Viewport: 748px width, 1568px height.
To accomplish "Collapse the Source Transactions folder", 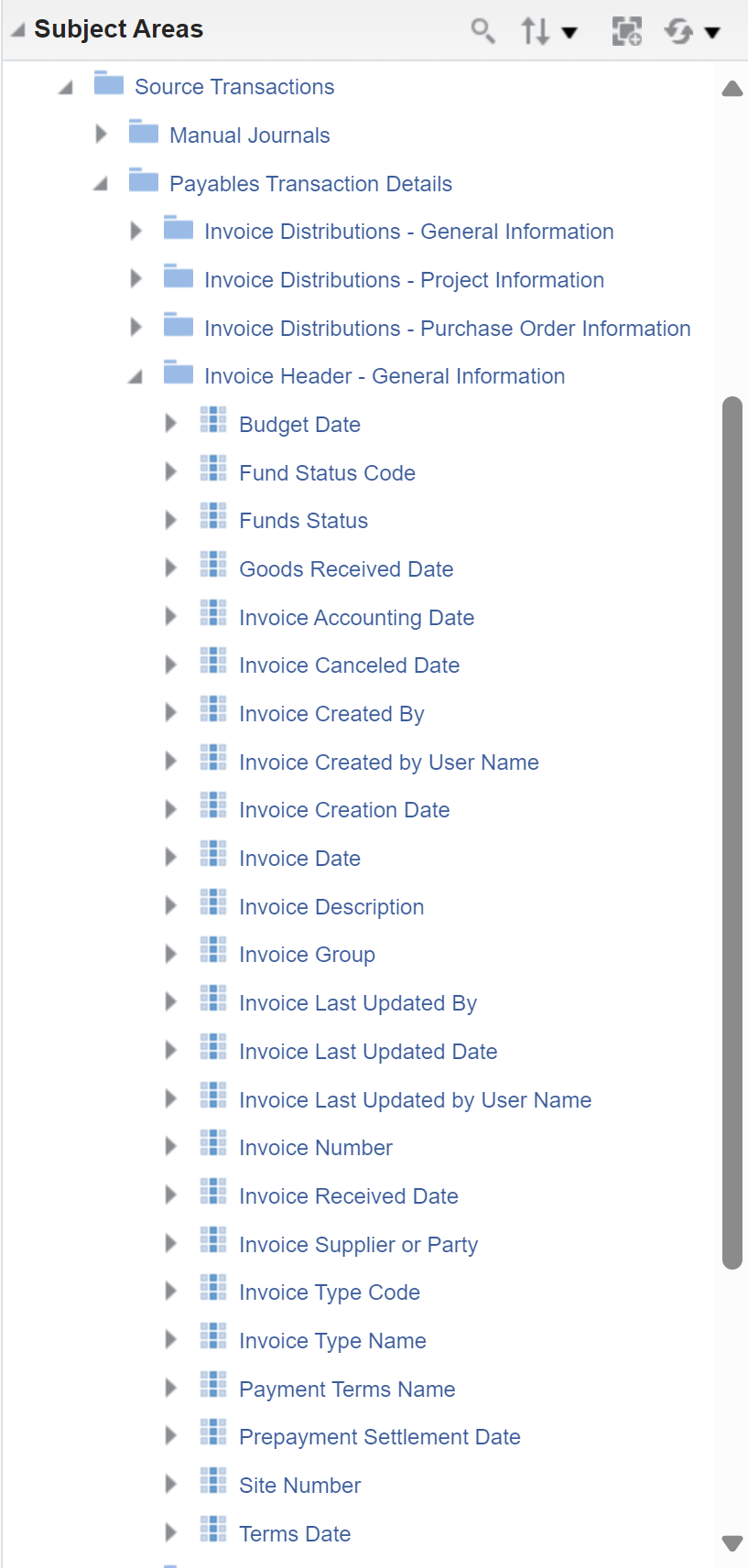I will point(65,88).
